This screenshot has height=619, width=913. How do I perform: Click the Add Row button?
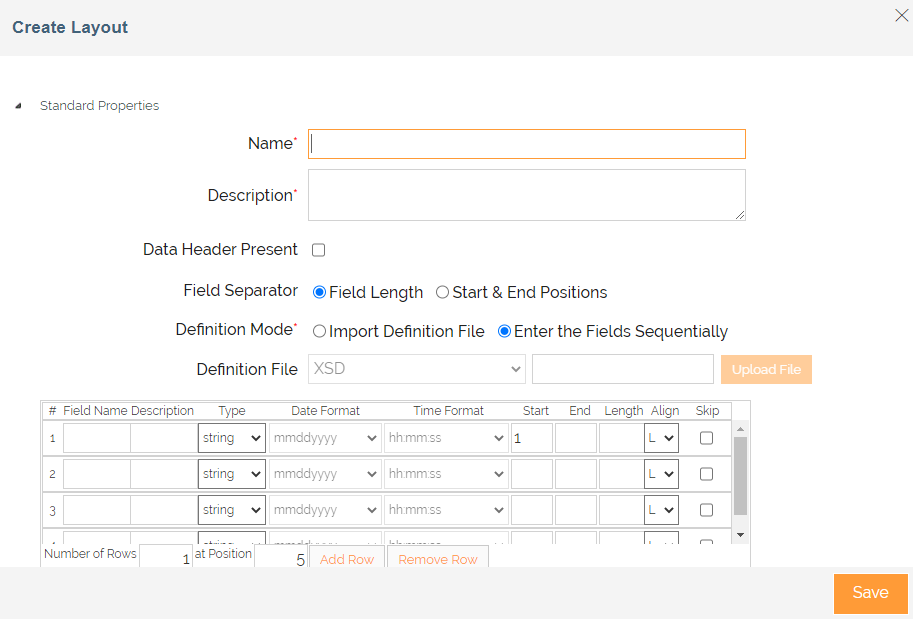[x=346, y=559]
